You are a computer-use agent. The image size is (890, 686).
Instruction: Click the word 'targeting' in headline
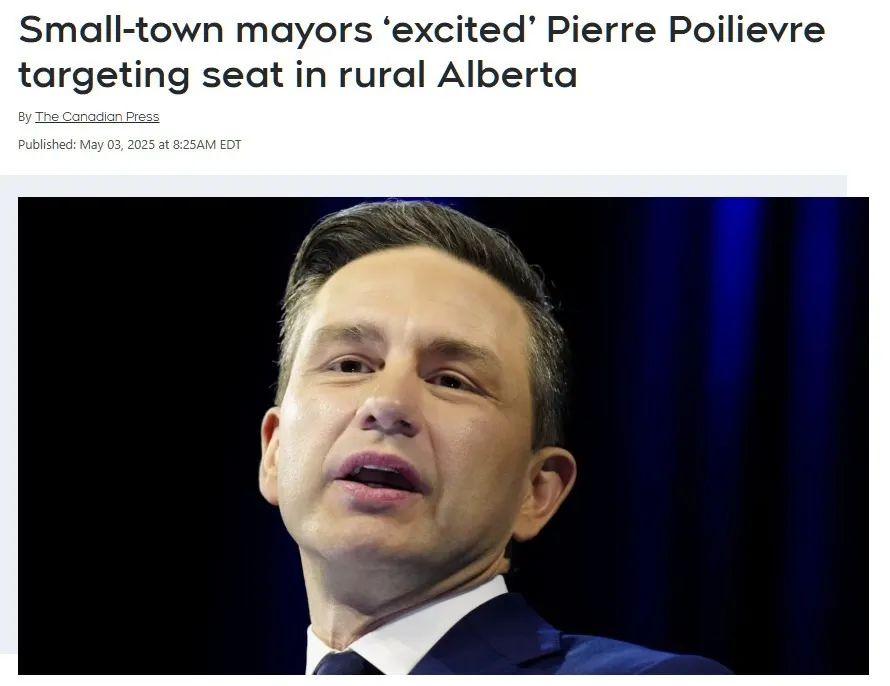click(x=104, y=76)
